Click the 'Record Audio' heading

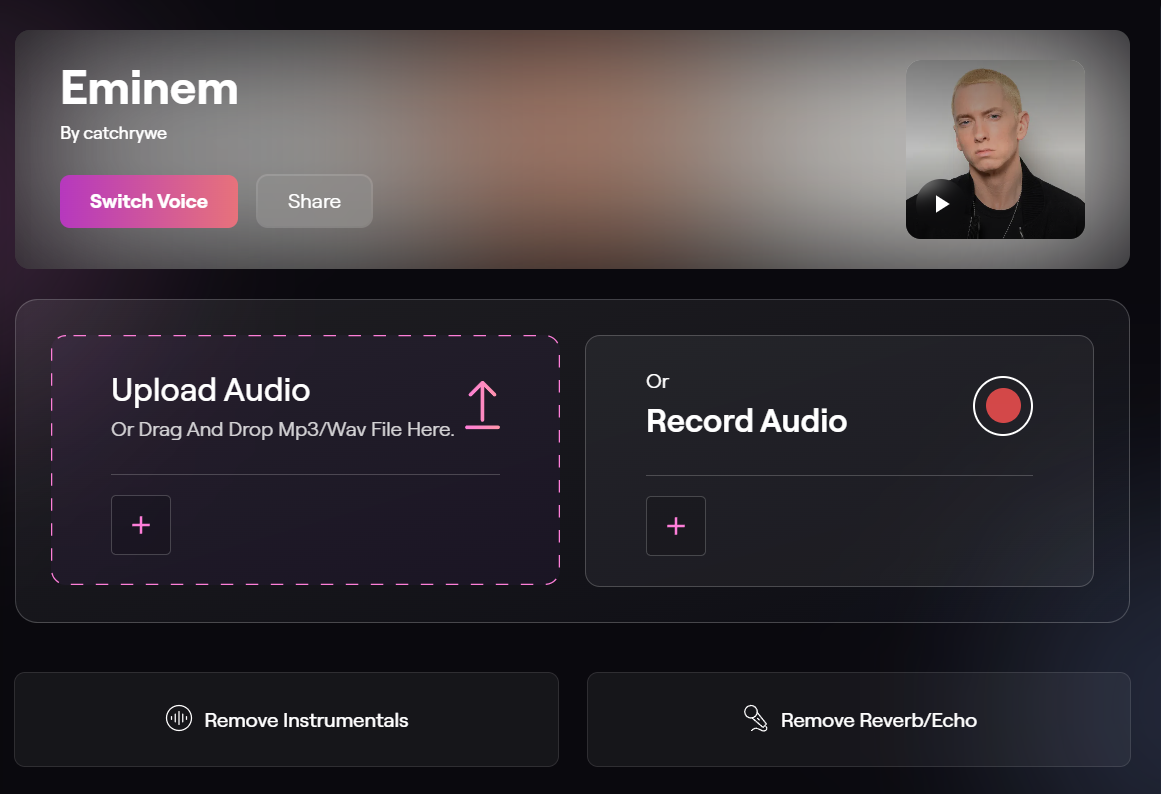tap(746, 421)
